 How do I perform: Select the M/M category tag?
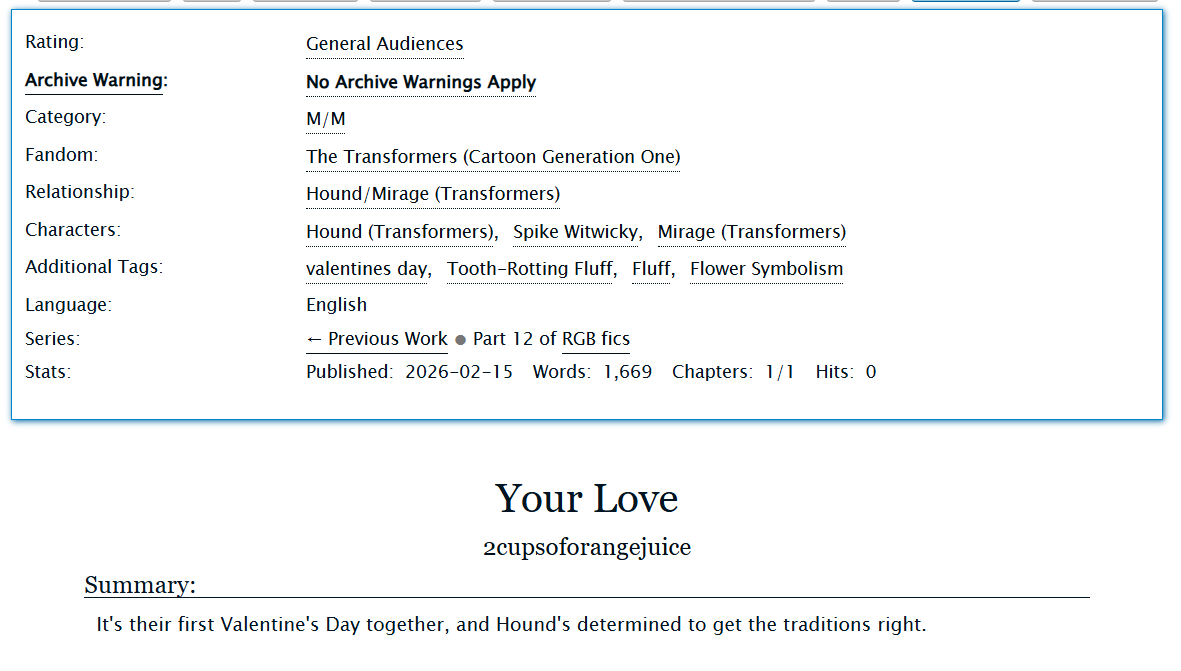[x=325, y=119]
